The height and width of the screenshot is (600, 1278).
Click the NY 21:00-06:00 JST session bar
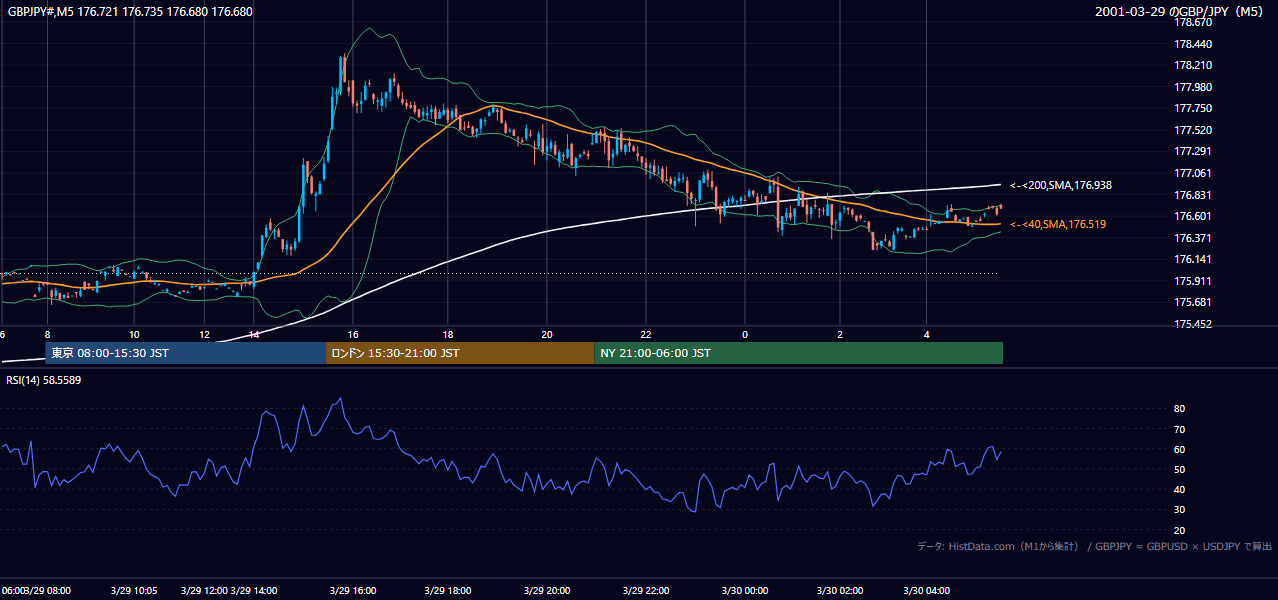(798, 353)
